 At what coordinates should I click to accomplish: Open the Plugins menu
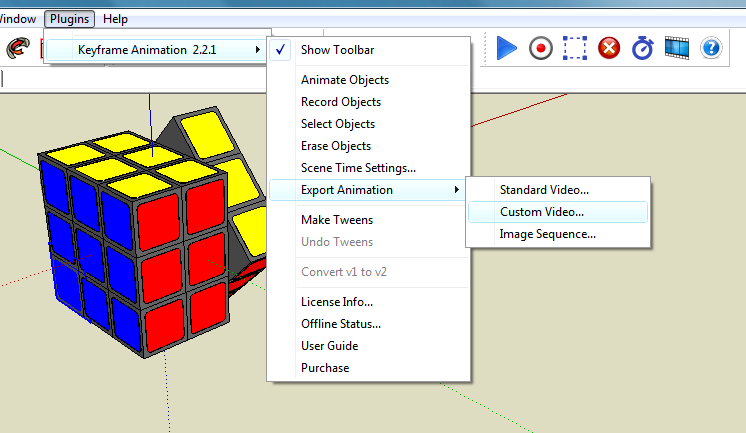tap(69, 19)
